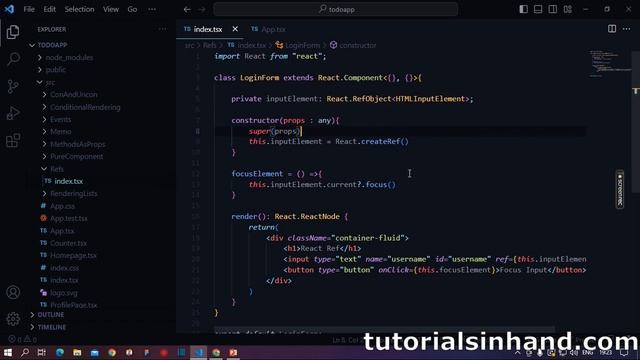Open the Manage gear icon
The height and width of the screenshot is (360, 640).
pyautogui.click(x=13, y=319)
